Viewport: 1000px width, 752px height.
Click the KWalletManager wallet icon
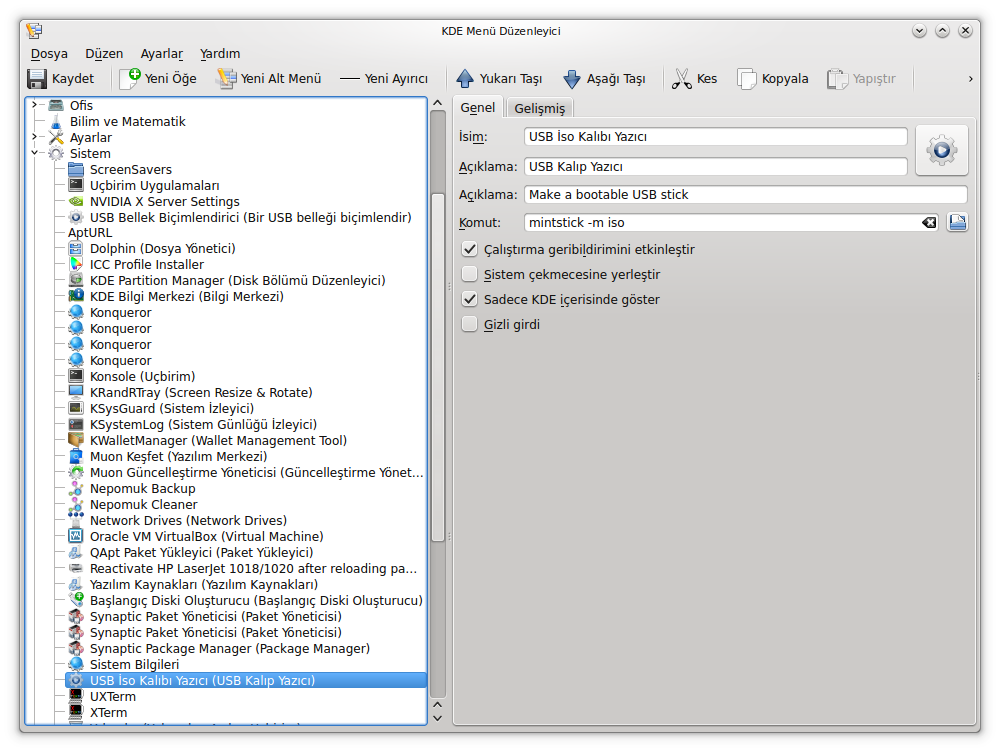pyautogui.click(x=76, y=440)
